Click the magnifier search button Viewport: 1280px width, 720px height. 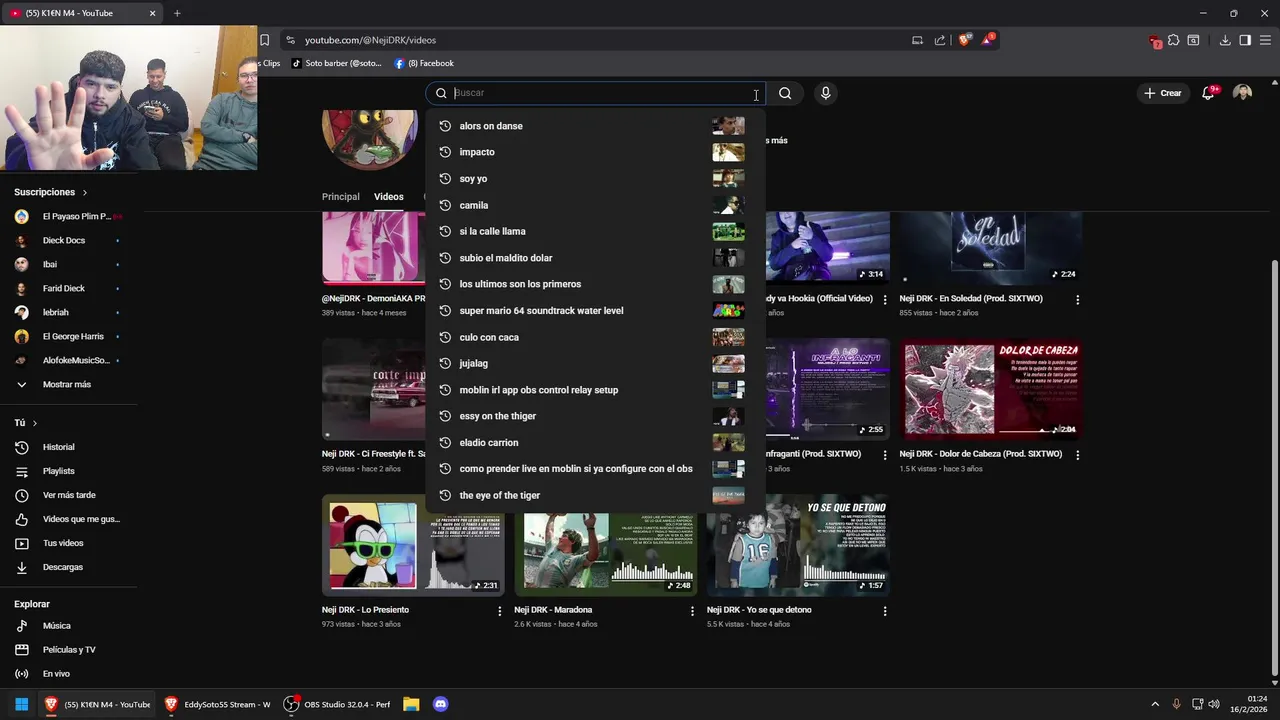click(x=785, y=93)
